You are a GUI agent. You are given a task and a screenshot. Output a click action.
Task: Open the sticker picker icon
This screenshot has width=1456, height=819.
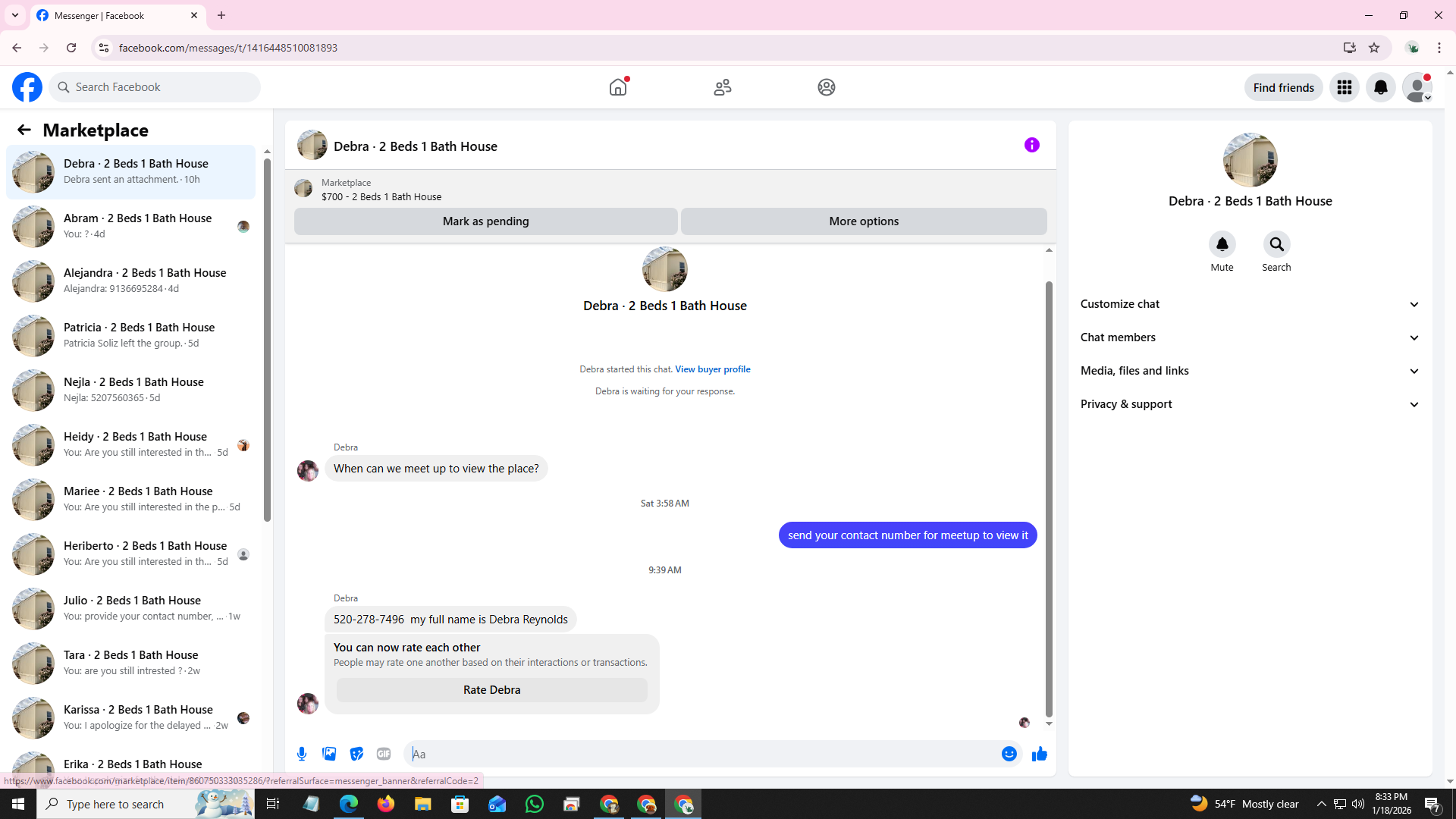click(x=356, y=754)
